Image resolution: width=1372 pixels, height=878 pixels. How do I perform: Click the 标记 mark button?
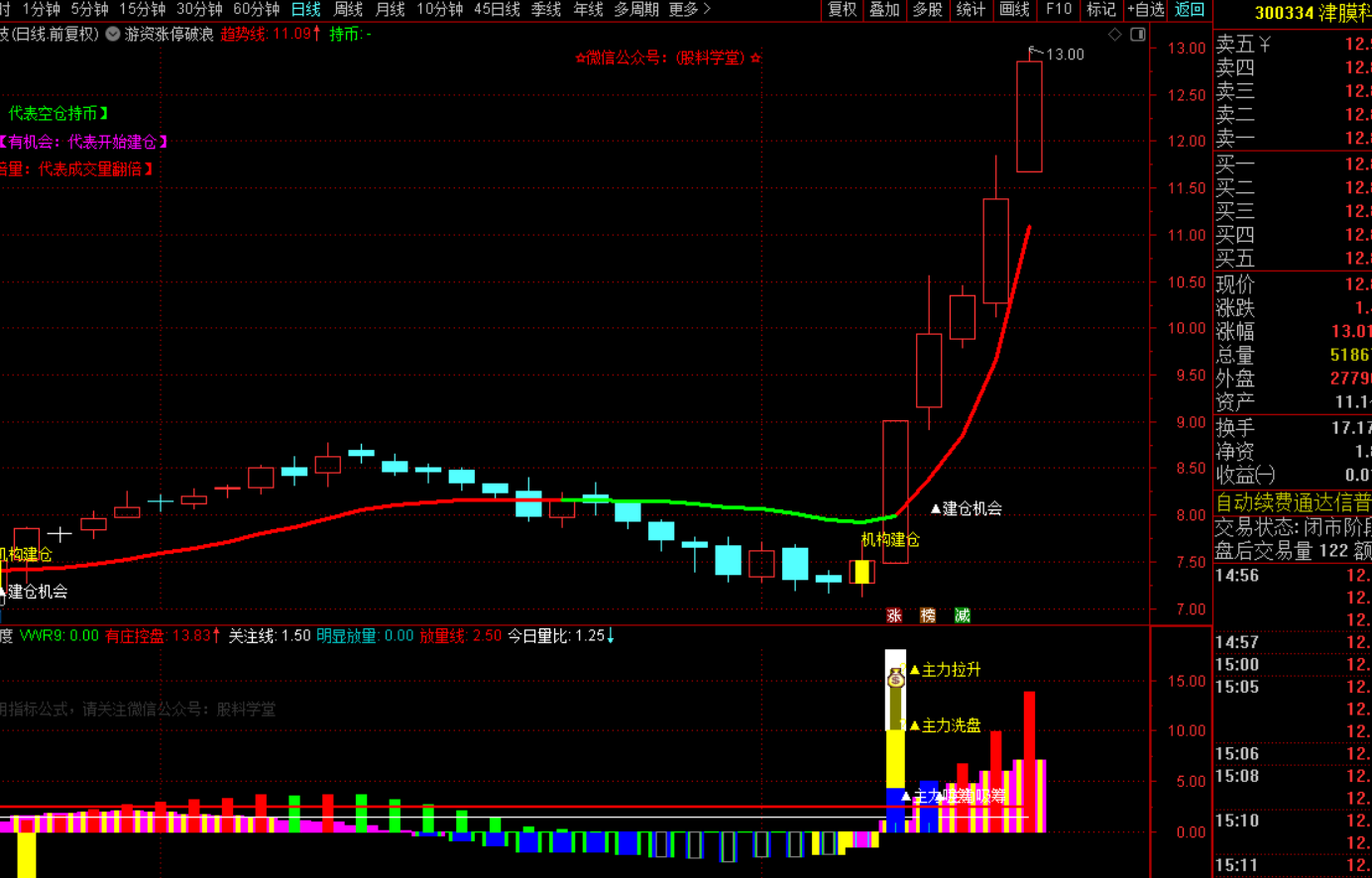pyautogui.click(x=1100, y=9)
